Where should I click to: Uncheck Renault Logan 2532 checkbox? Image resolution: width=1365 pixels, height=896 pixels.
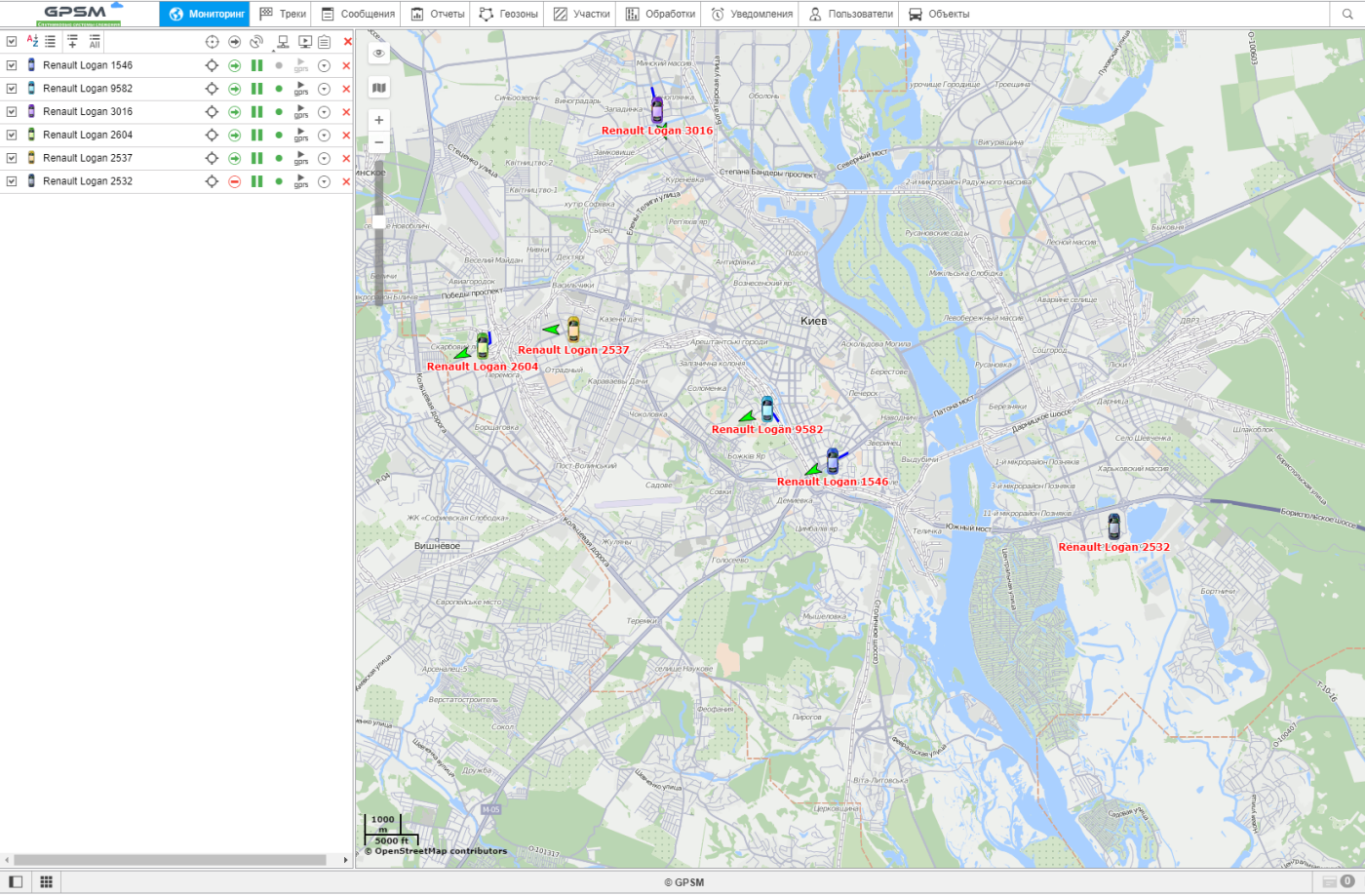(12, 181)
